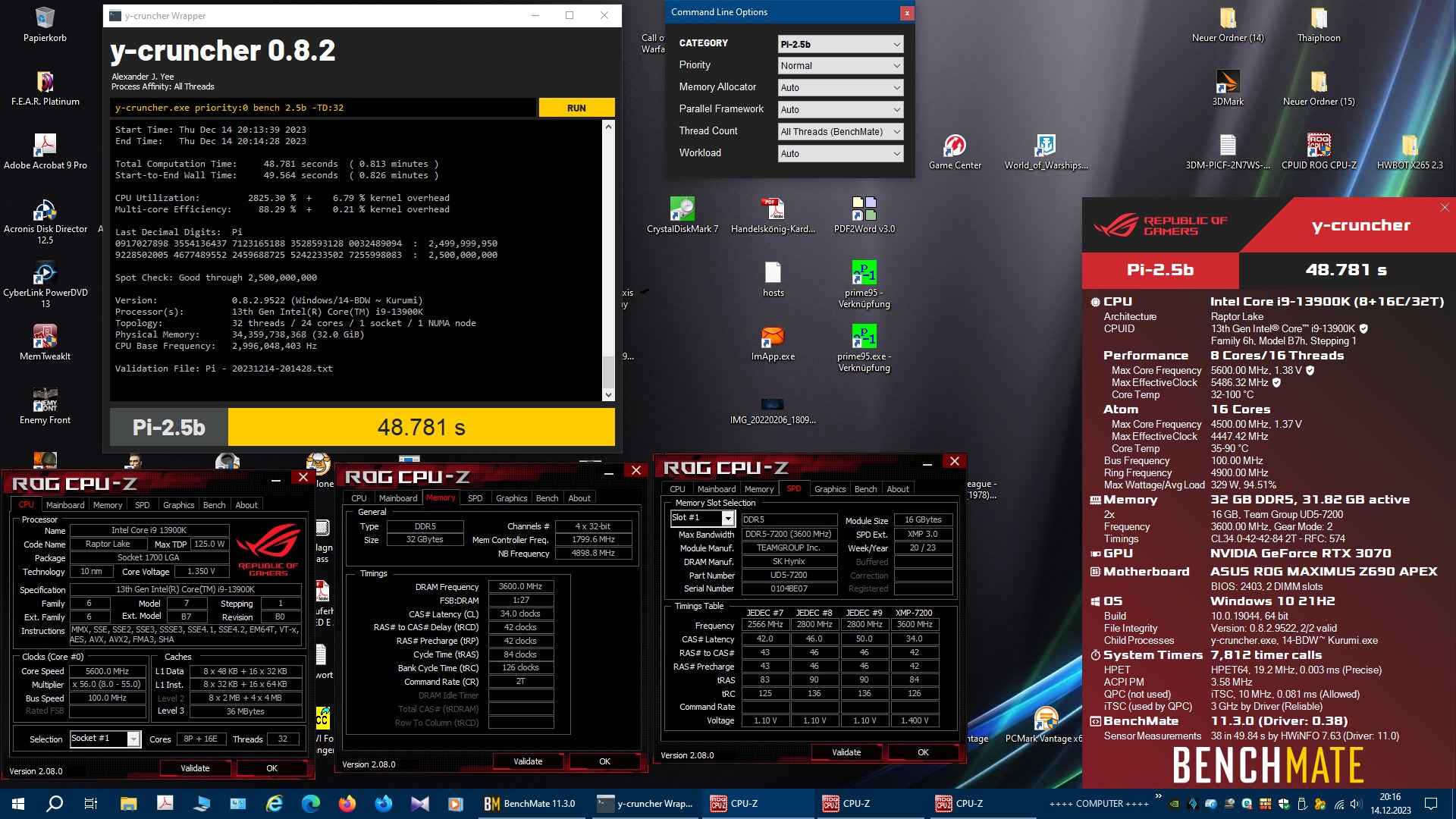Expand the Parallel Framework dropdown
Screen dimensions: 1456x819
(840, 110)
